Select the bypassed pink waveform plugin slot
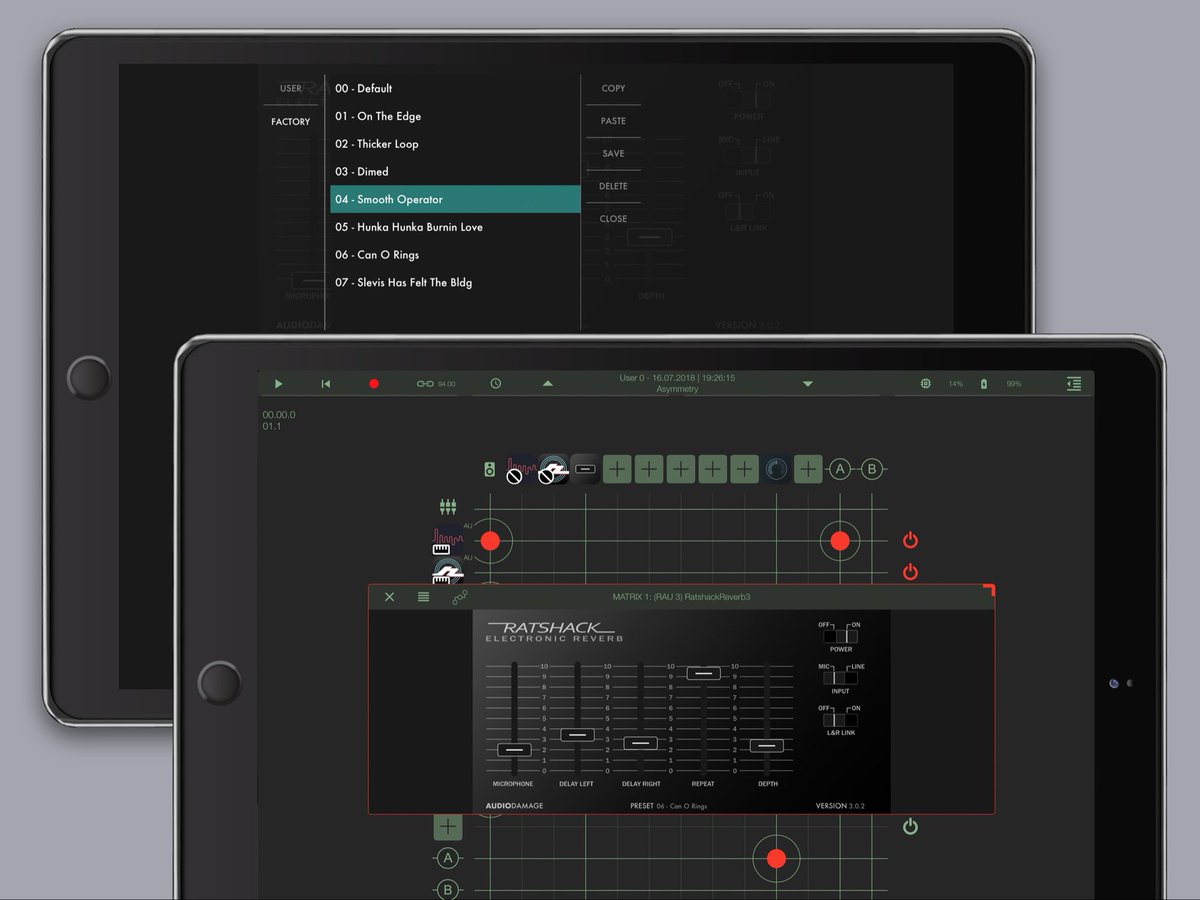 (x=520, y=469)
